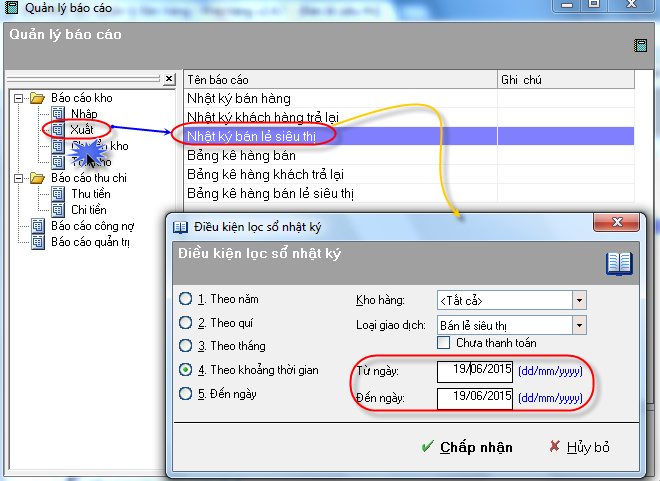Close the left tree panel with X

tap(170, 78)
